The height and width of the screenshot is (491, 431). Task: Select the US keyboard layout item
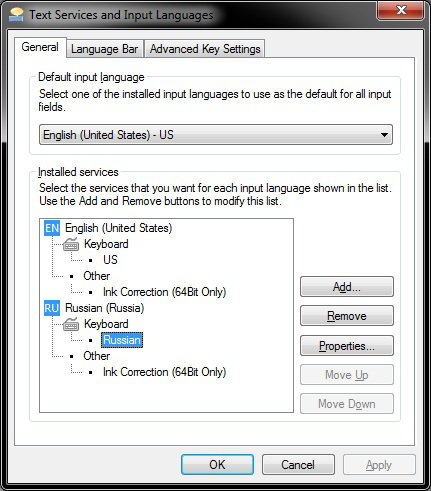[110, 260]
